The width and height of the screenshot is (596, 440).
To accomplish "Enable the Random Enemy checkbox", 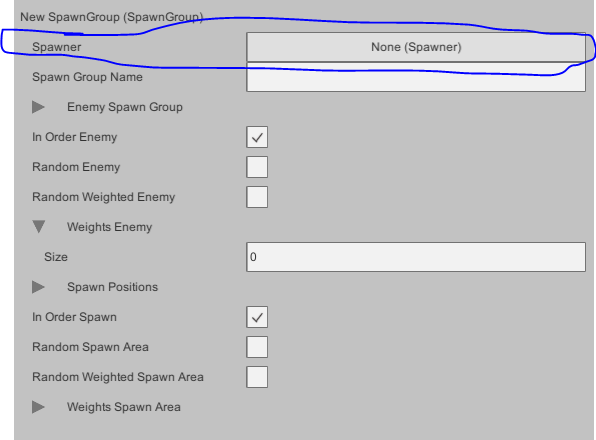I will pos(257,167).
